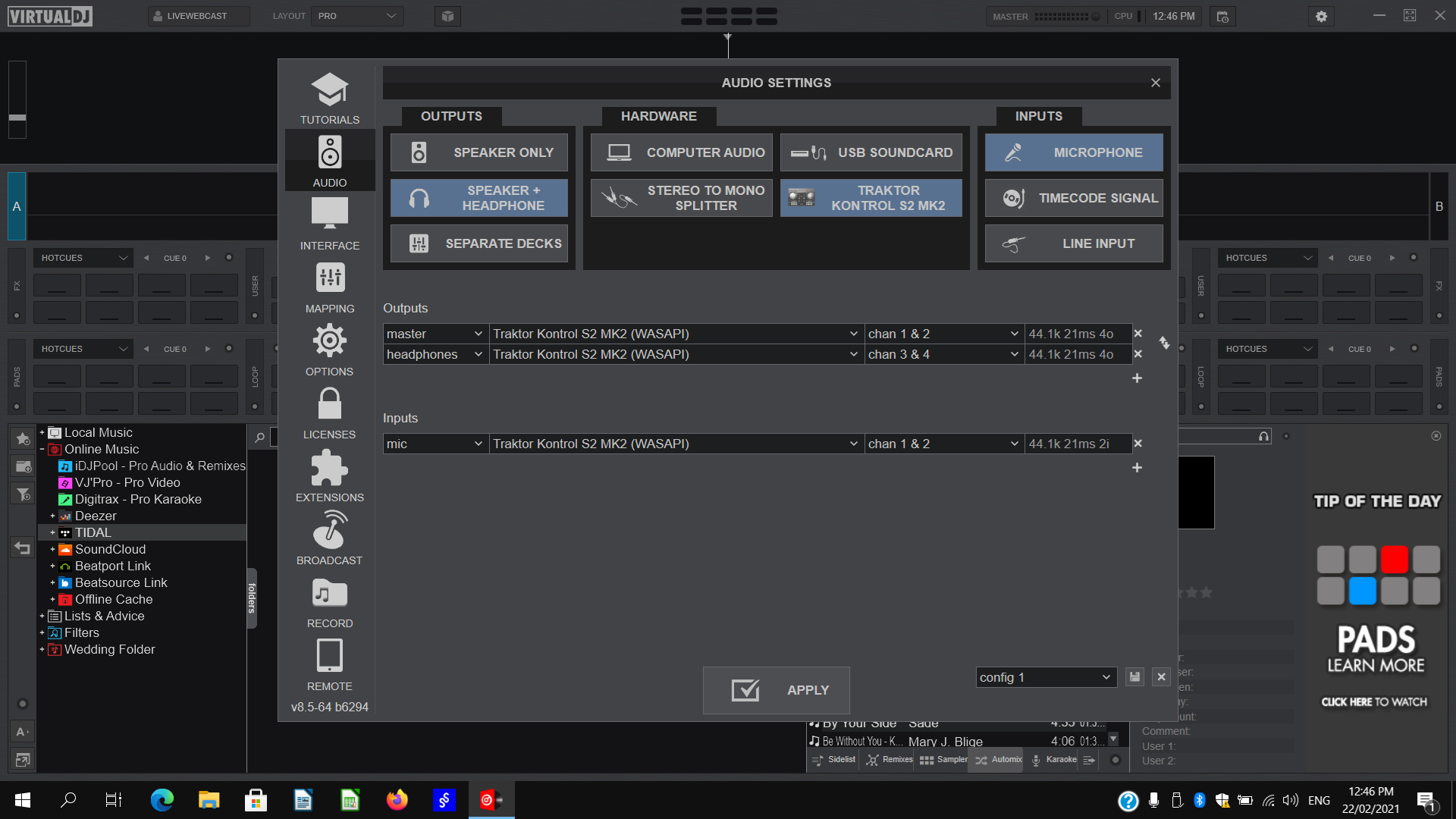Image resolution: width=1456 pixels, height=819 pixels.
Task: Open the browser search magnifier
Action: point(259,438)
